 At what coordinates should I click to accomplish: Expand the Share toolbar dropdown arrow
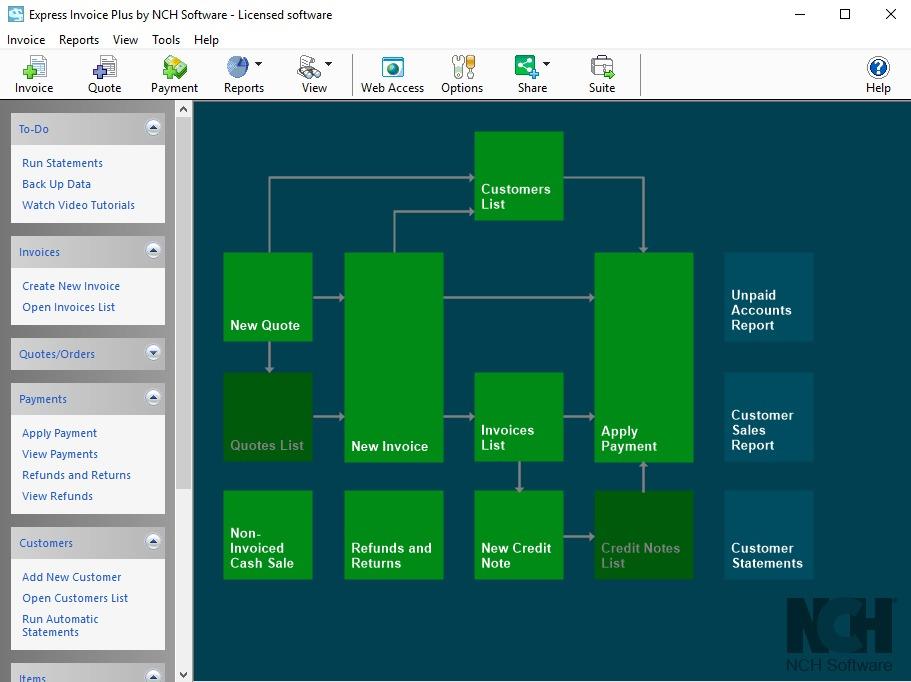coord(547,64)
